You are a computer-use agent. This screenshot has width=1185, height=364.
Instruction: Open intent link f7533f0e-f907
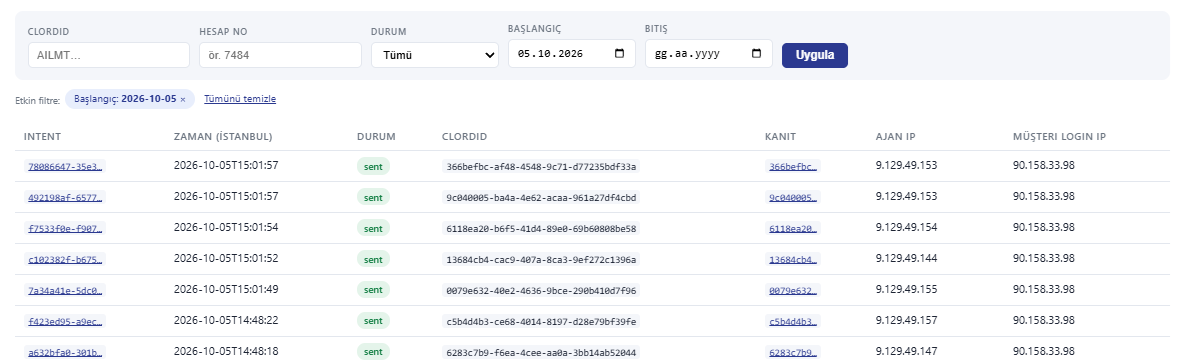click(x=65, y=229)
